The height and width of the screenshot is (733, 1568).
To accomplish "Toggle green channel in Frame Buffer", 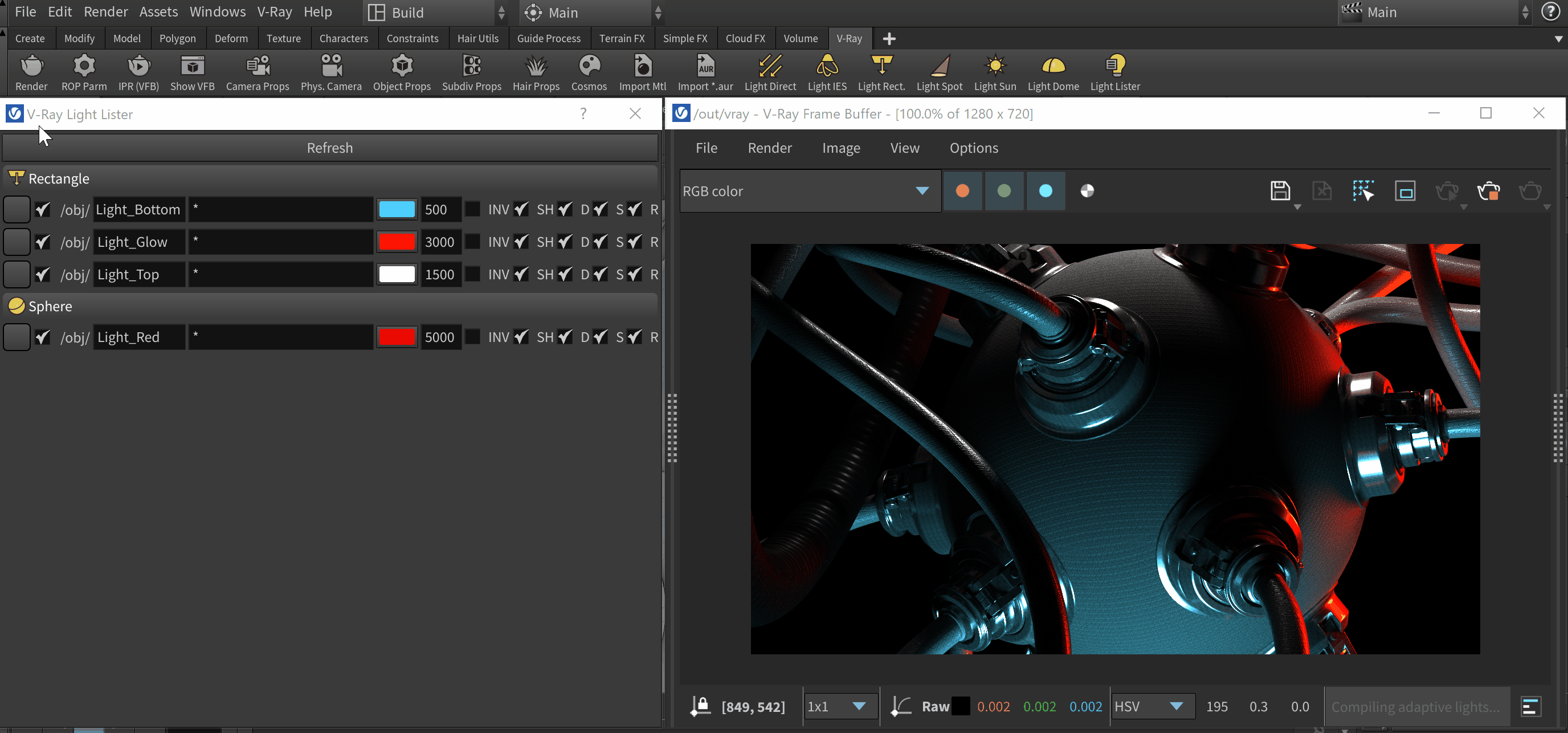I will [x=1004, y=191].
